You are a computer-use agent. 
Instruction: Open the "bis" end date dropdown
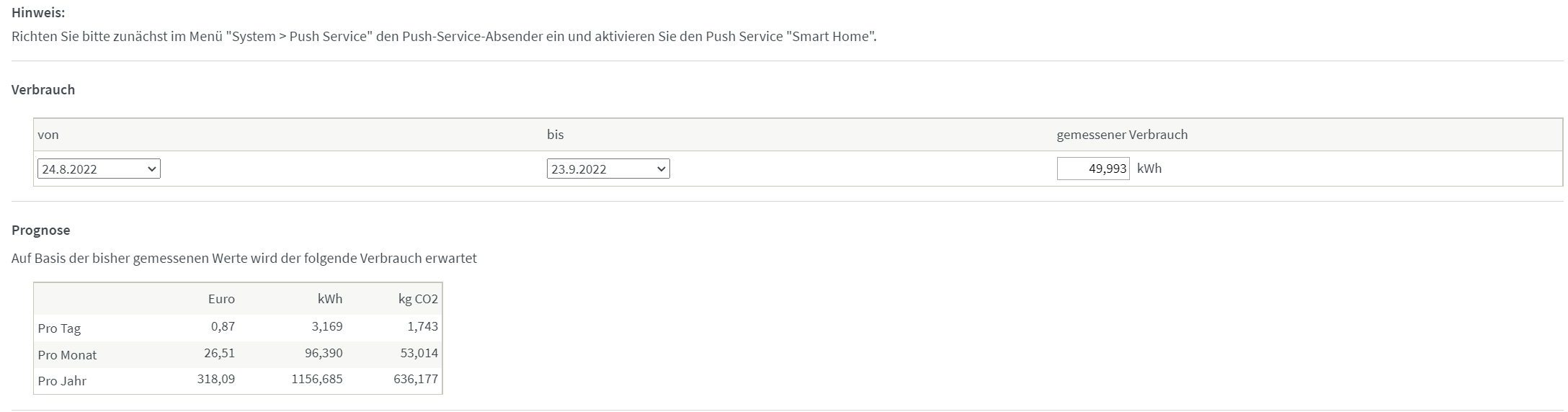[x=608, y=169]
